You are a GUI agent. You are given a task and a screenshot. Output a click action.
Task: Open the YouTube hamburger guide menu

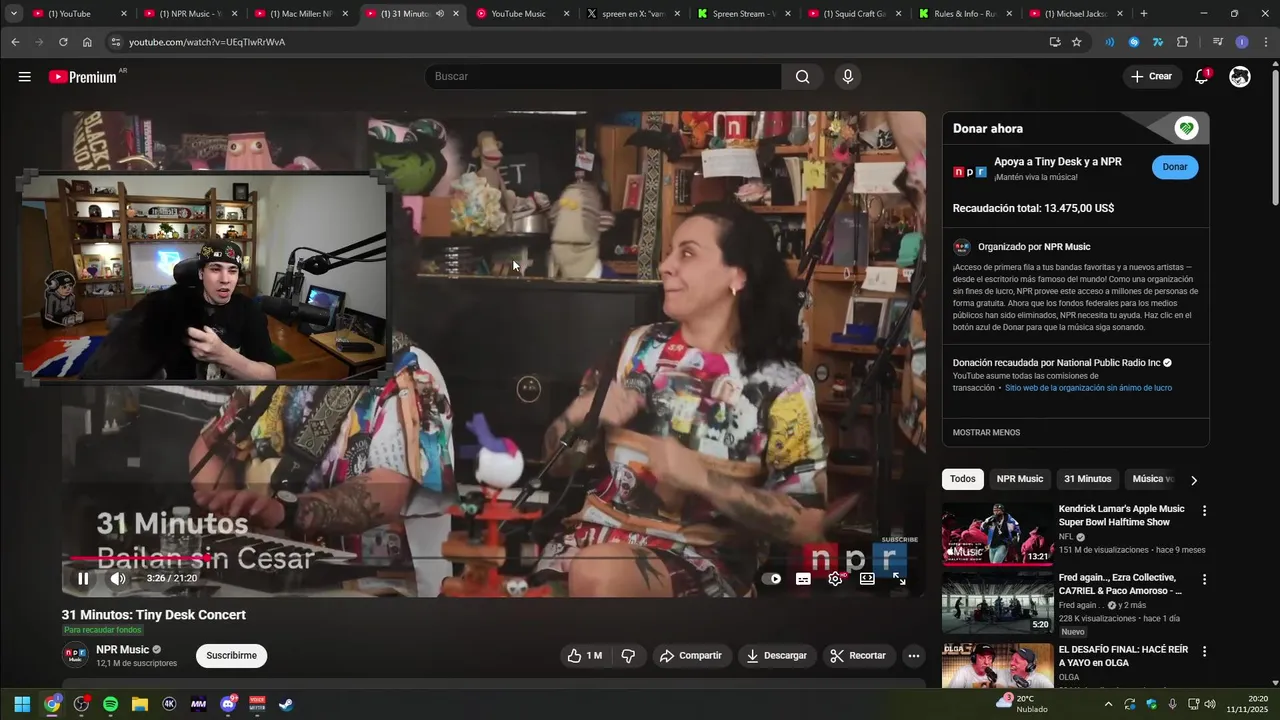coord(24,77)
